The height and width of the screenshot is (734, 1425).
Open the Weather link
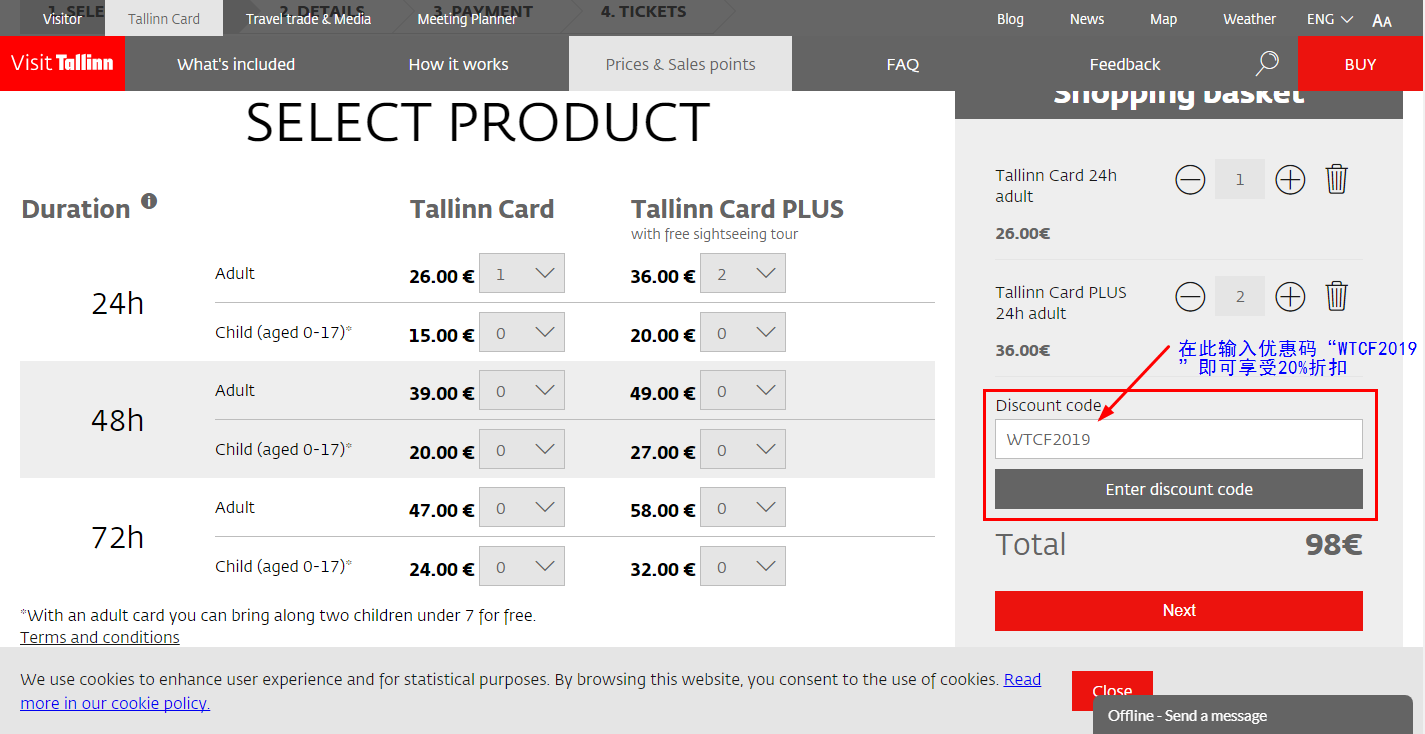(1249, 19)
